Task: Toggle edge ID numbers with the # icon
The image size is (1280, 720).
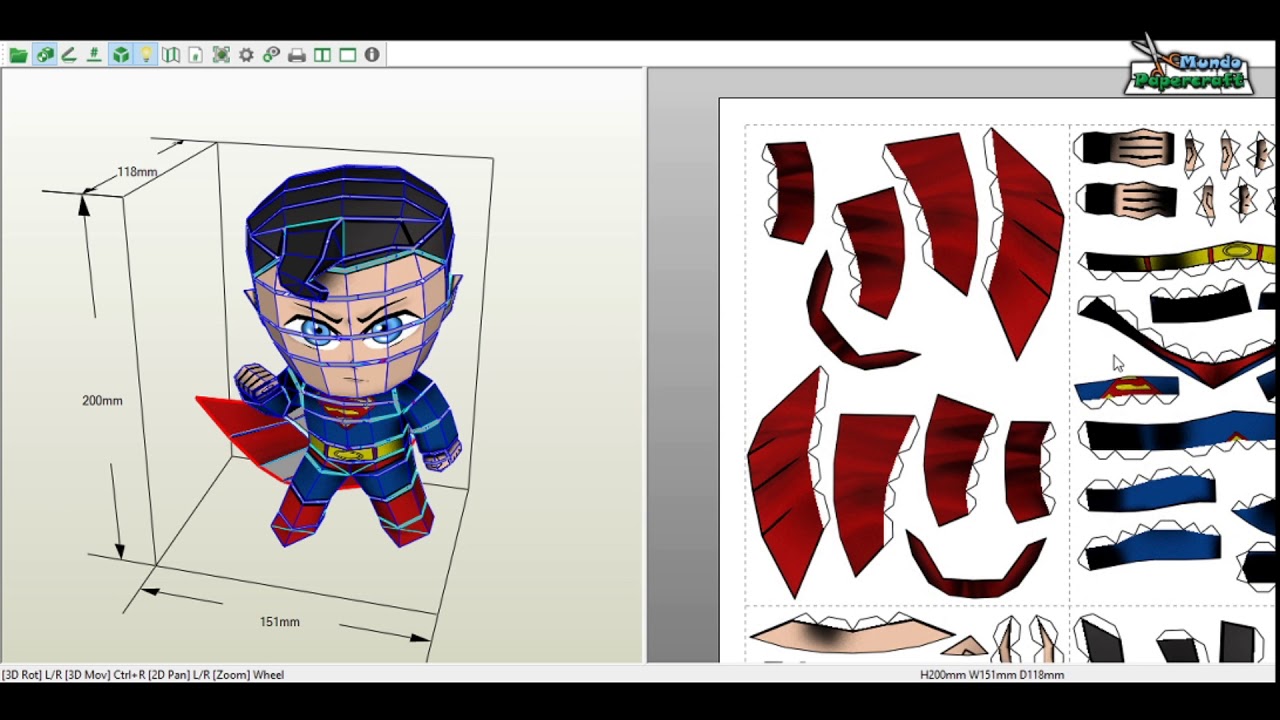Action: click(x=94, y=55)
